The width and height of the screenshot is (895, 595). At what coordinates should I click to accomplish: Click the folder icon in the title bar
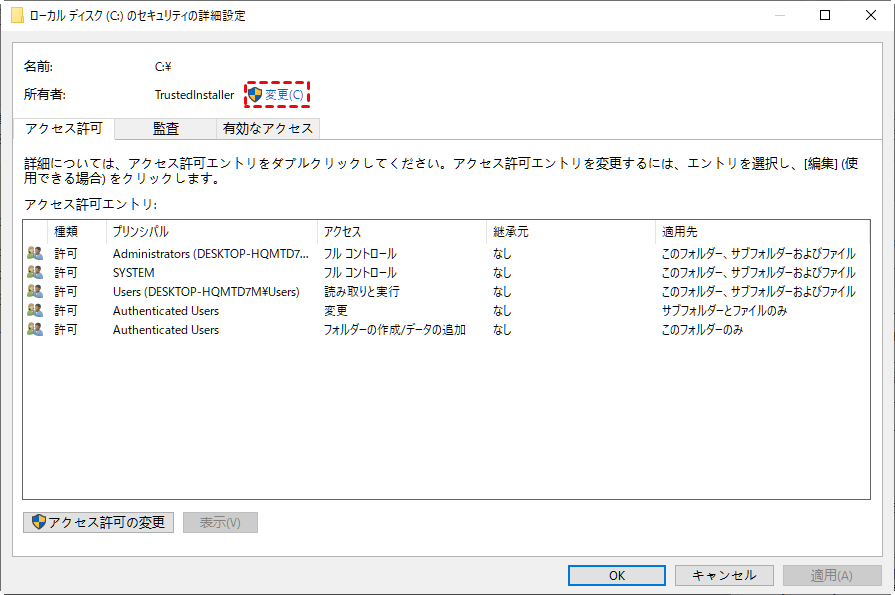tap(17, 15)
